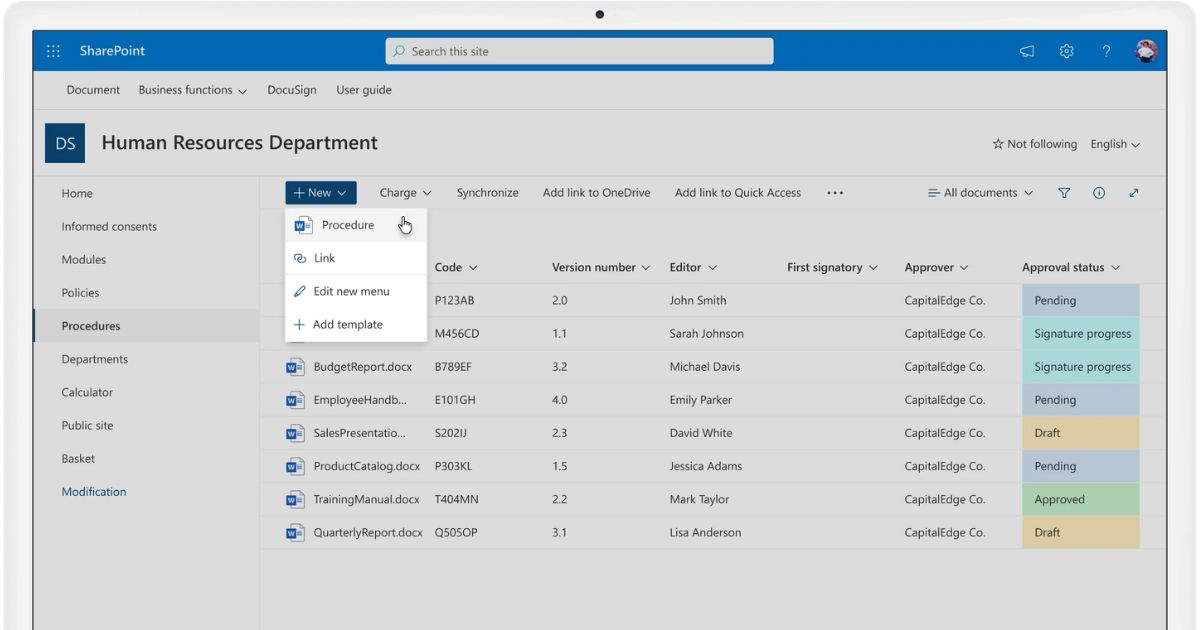Open the BudgetReport.docx file
The image size is (1200, 630).
tap(362, 367)
